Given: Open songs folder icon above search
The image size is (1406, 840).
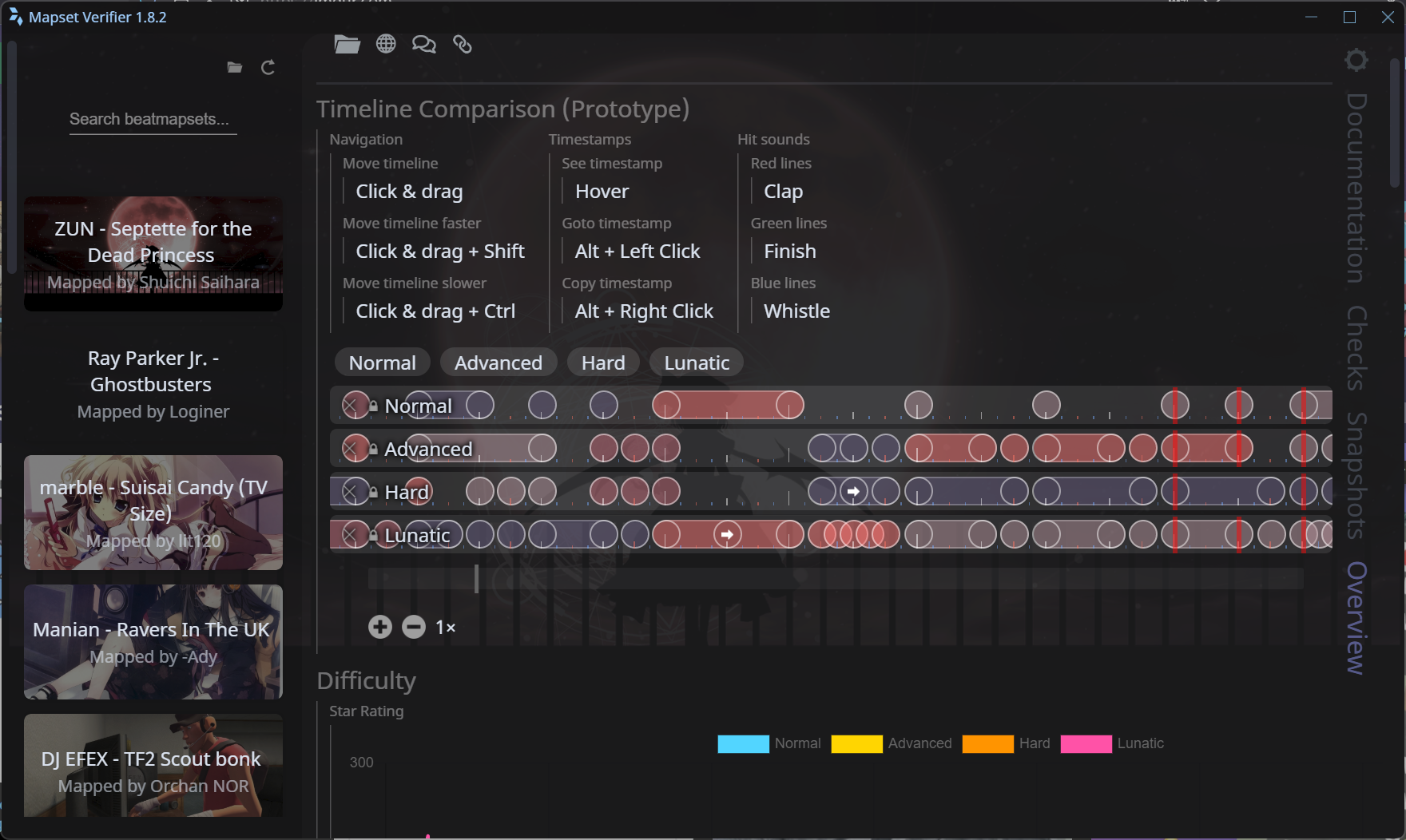Looking at the screenshot, I should [234, 68].
